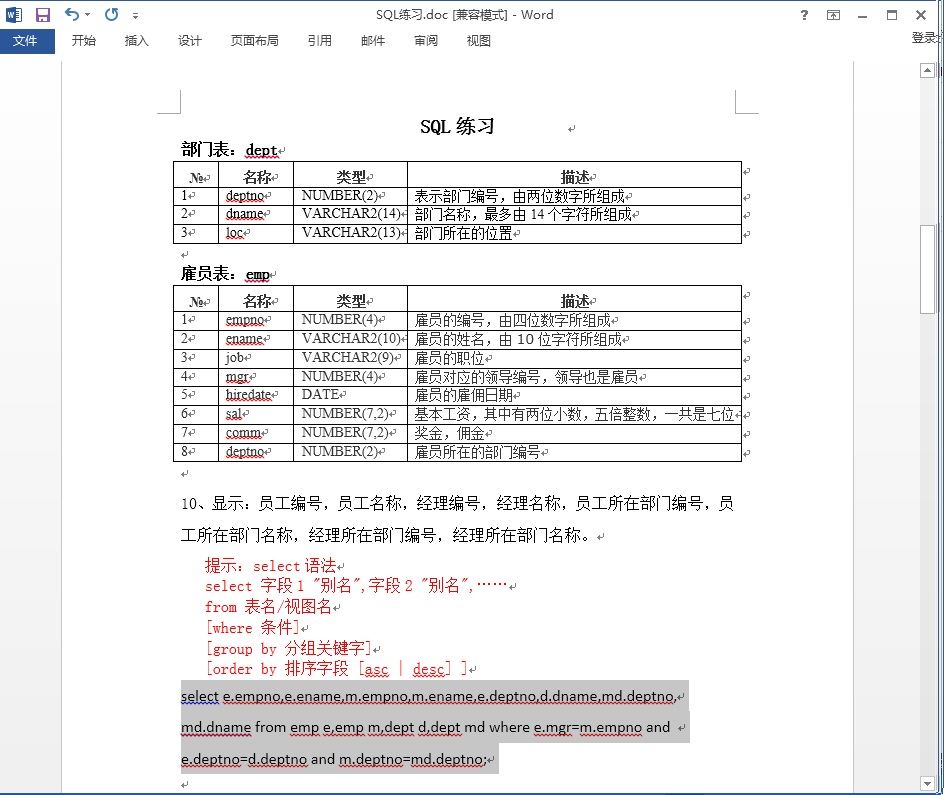Viewport: 944px width, 795px height.
Task: Click the 'VARCHAR2(14)' cell
Action: click(x=350, y=214)
